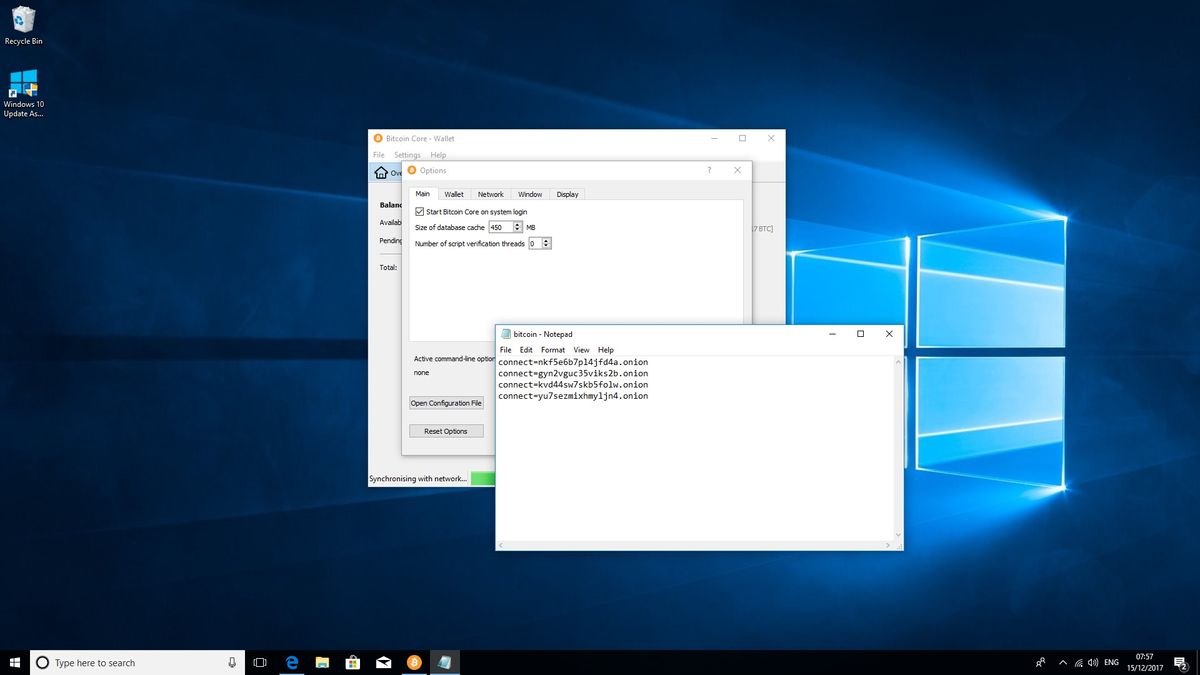Select the Notepad taskbar icon

coord(445,661)
